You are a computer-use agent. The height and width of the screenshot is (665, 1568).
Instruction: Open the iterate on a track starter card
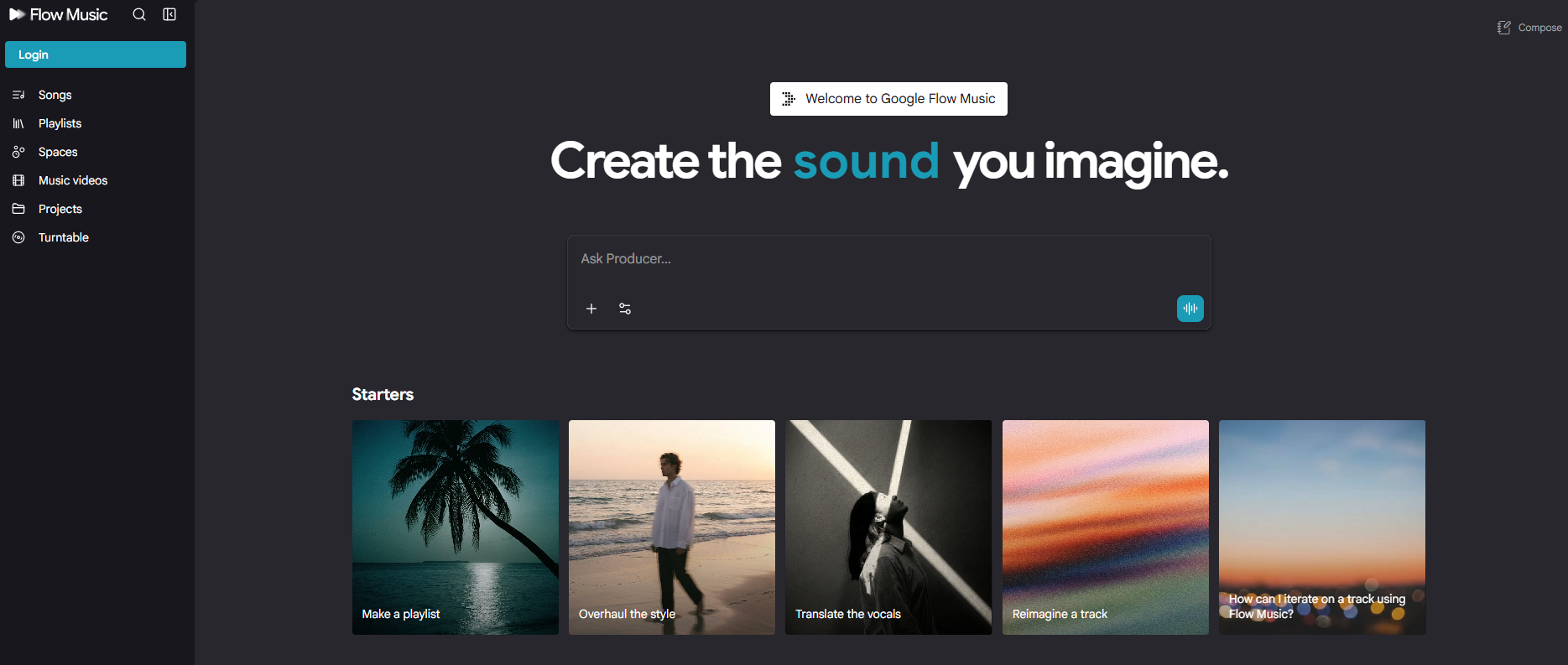pos(1322,527)
